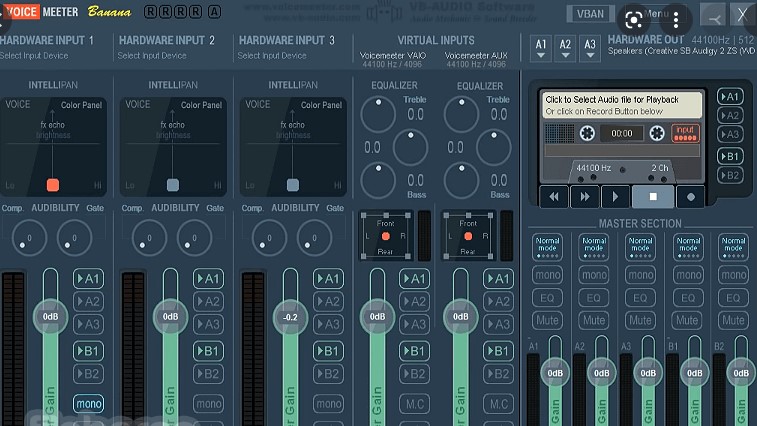Toggle A3 routing on Hardware Input 2

point(208,324)
